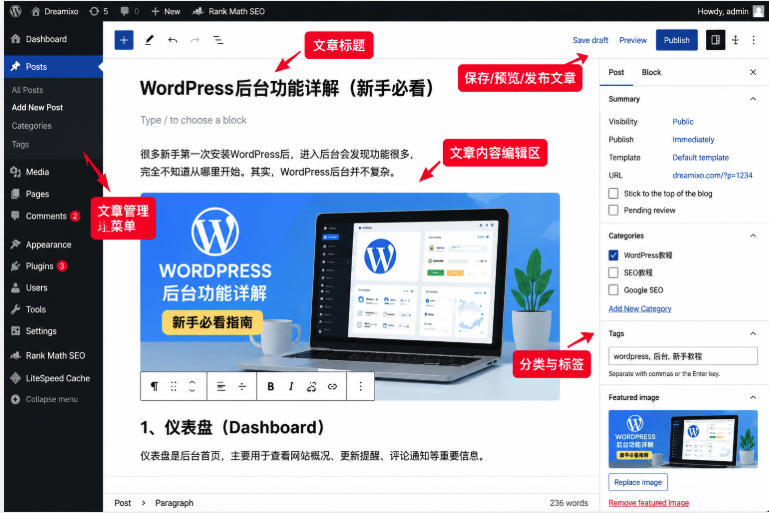
Task: Change block type with paragraph icon
Action: pyautogui.click(x=154, y=386)
